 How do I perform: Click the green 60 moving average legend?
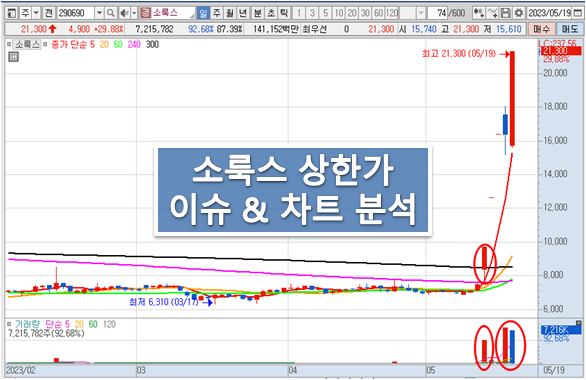click(x=118, y=44)
